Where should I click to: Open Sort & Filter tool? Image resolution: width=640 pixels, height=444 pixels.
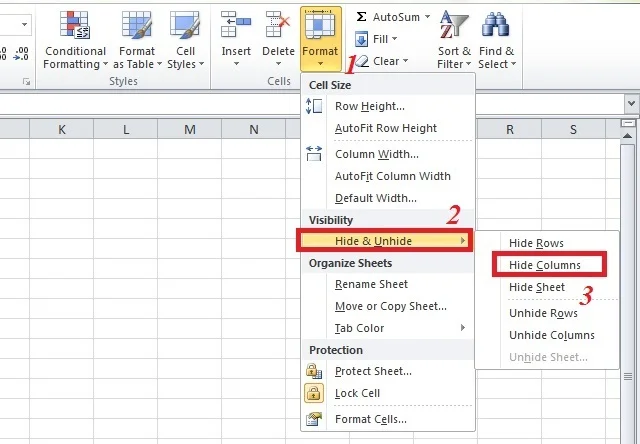tap(454, 40)
